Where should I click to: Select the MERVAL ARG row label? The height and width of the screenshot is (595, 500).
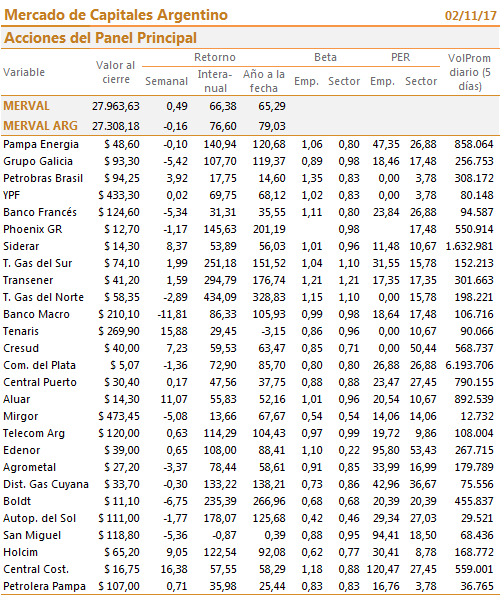coord(40,126)
